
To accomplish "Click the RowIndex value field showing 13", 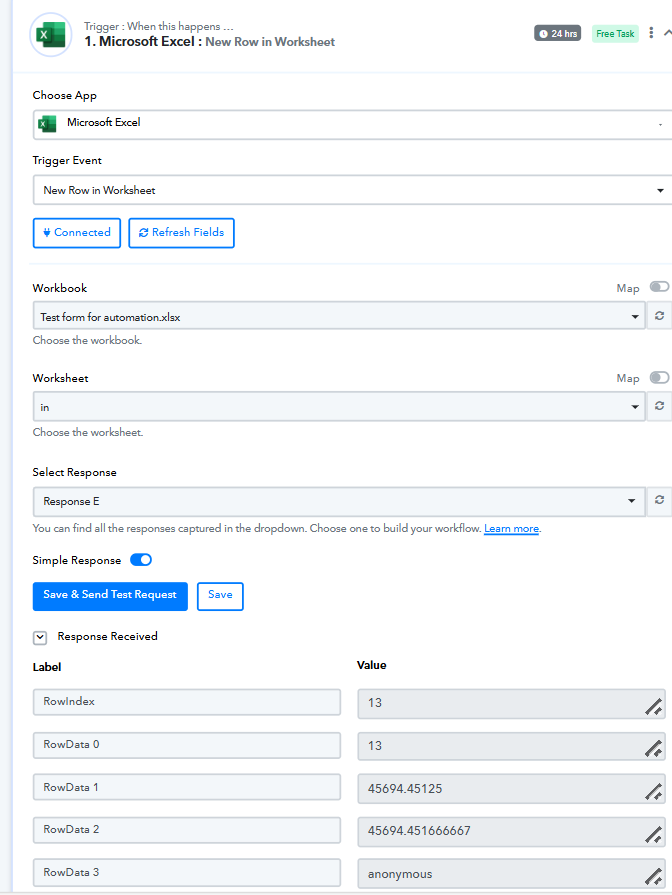I will pos(511,703).
